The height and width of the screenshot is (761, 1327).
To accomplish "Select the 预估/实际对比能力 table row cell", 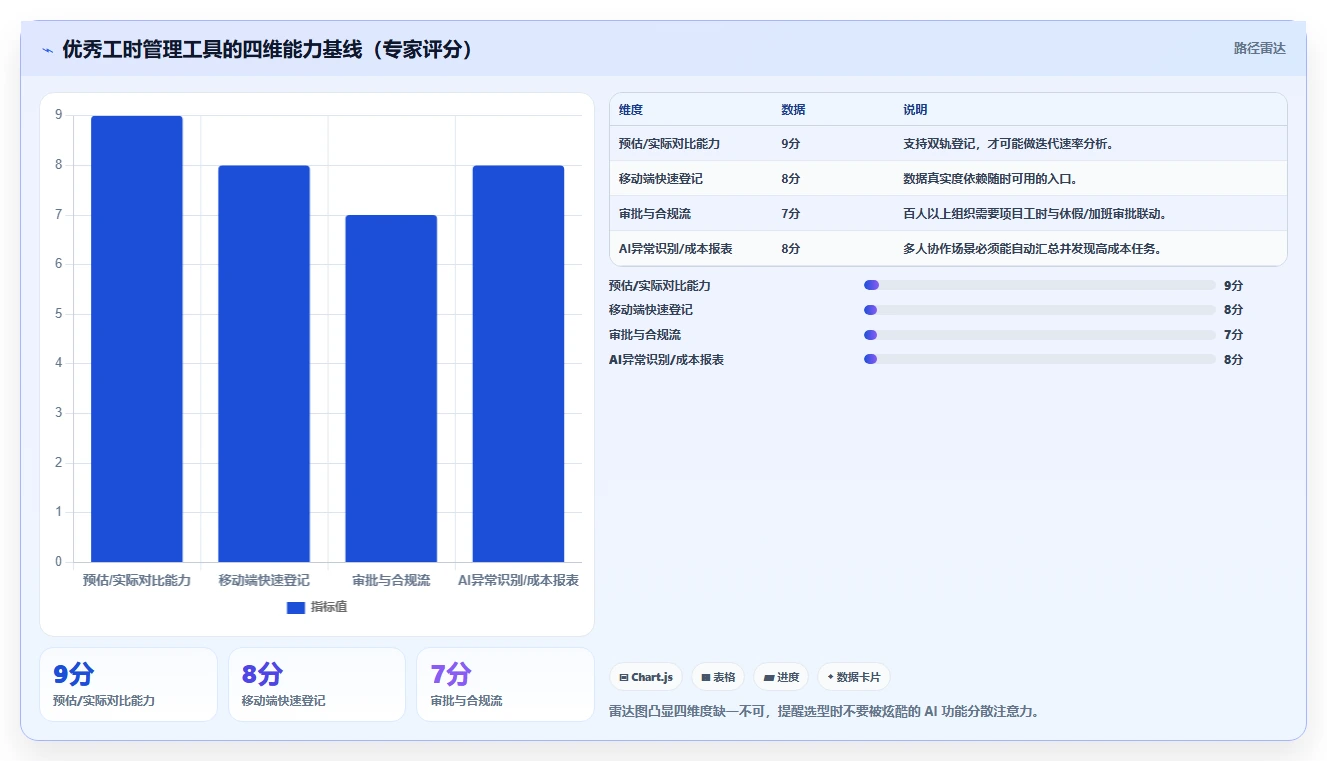I will (669, 144).
